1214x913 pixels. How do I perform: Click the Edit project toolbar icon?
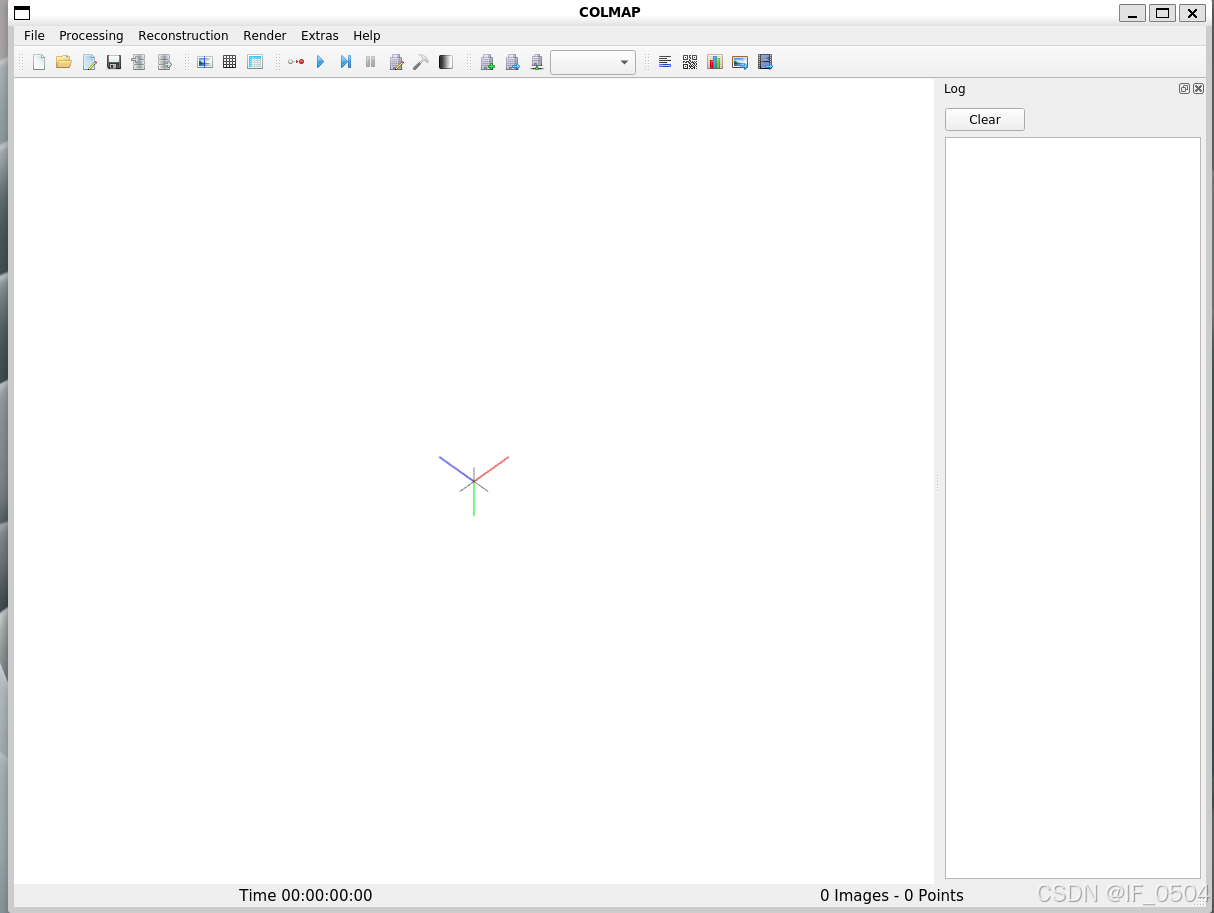pyautogui.click(x=89, y=62)
